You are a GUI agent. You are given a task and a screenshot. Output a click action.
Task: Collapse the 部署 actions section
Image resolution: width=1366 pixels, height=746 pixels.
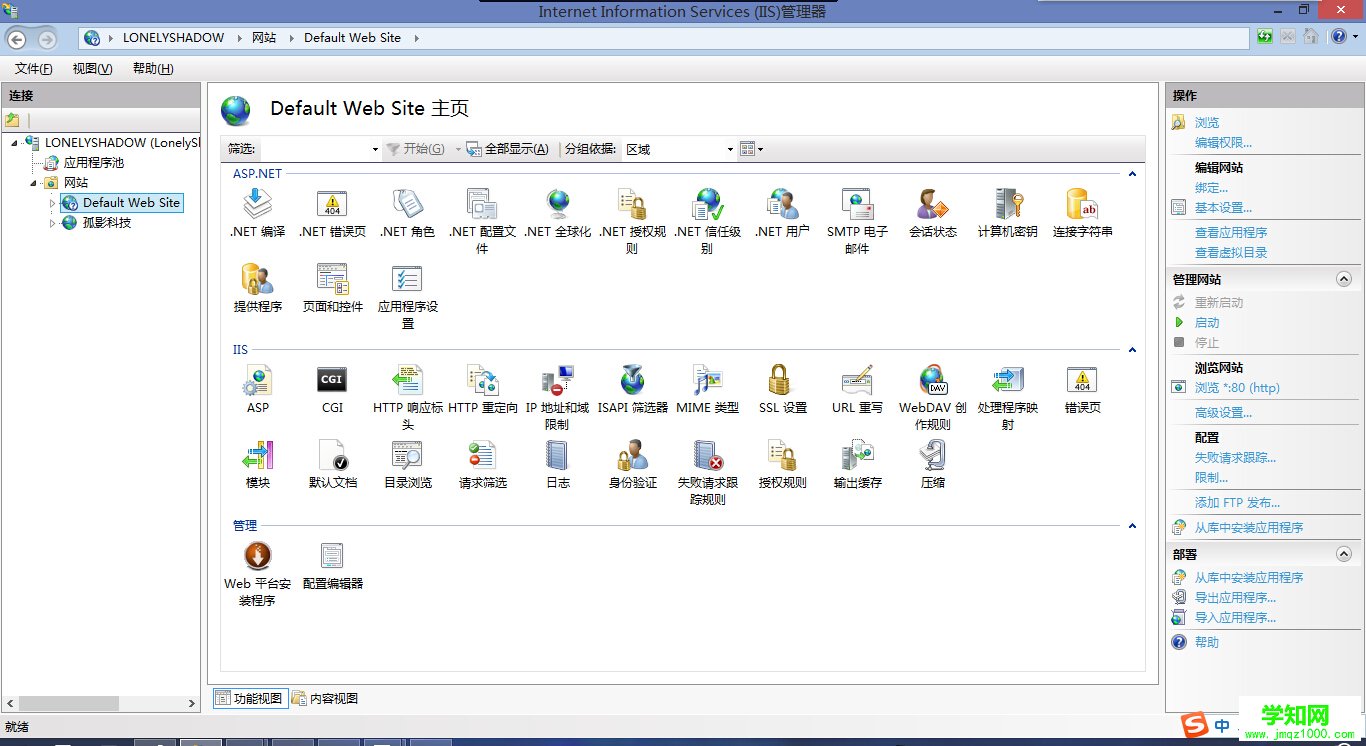(1344, 554)
